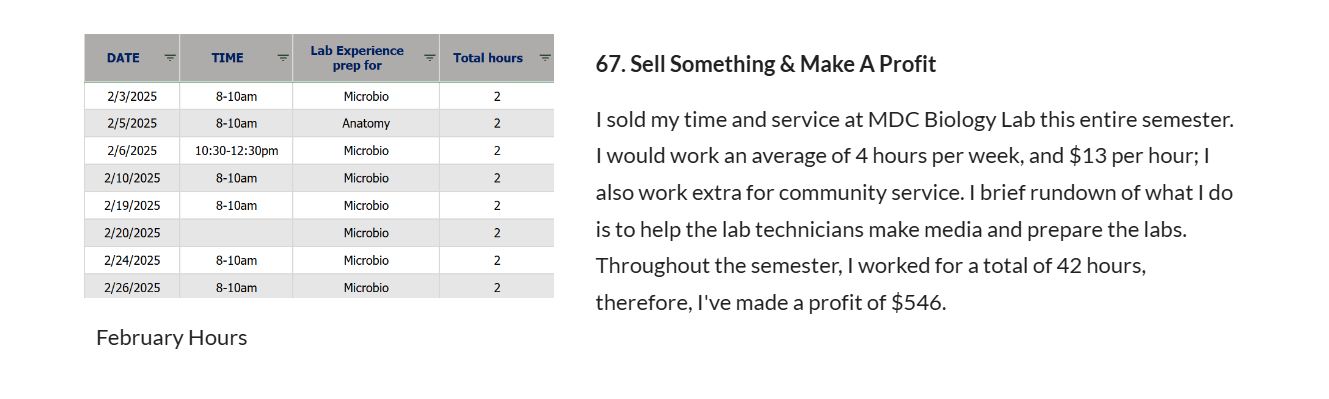Open the Total hours filter icon
This screenshot has width=1329, height=399.
click(545, 58)
